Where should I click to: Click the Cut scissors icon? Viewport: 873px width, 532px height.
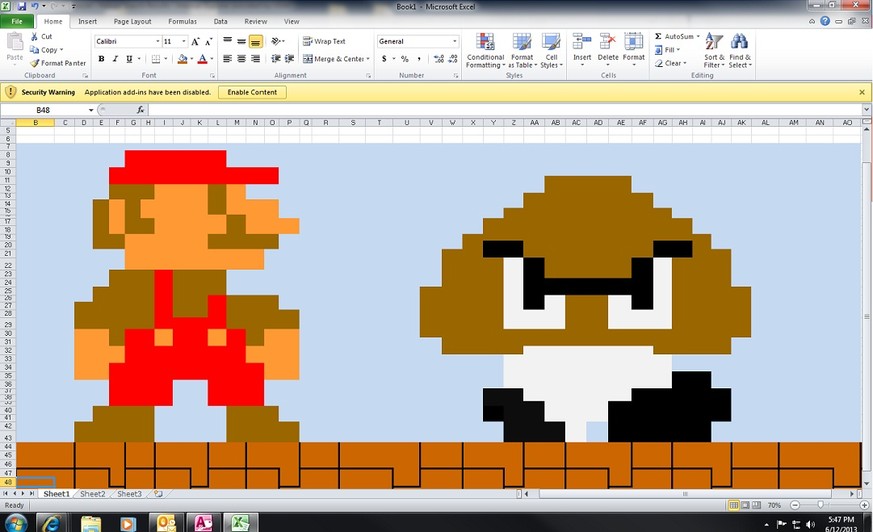coord(35,36)
